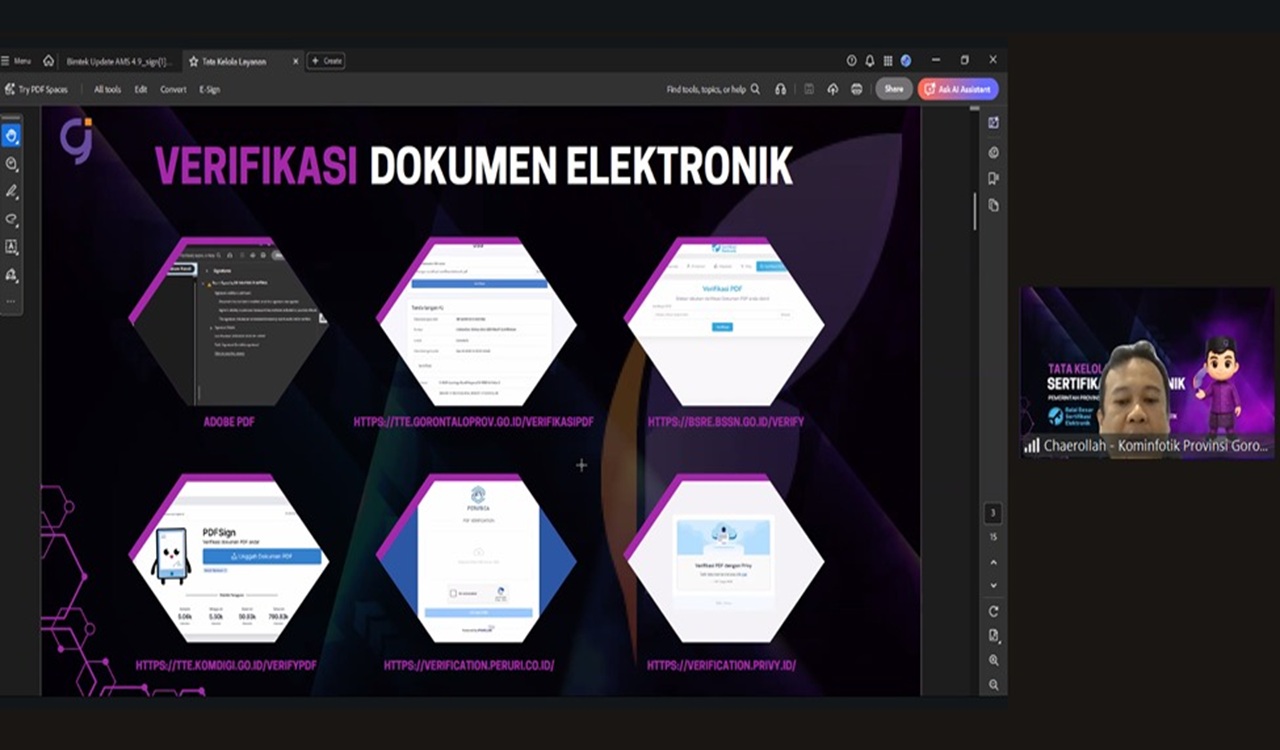Click the Privy verification hexagon thumbnail

point(724,558)
